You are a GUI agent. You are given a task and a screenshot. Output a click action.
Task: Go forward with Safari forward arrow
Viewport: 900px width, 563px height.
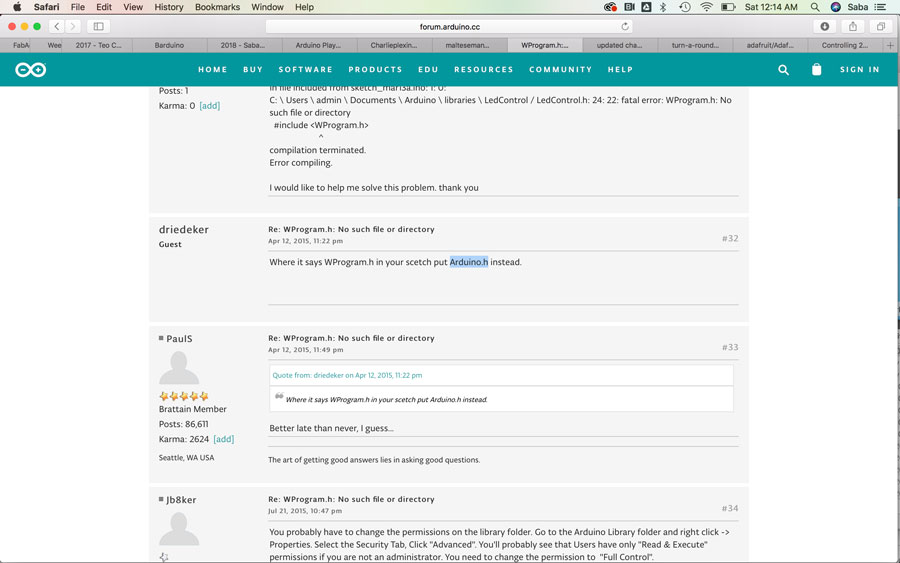[x=72, y=26]
